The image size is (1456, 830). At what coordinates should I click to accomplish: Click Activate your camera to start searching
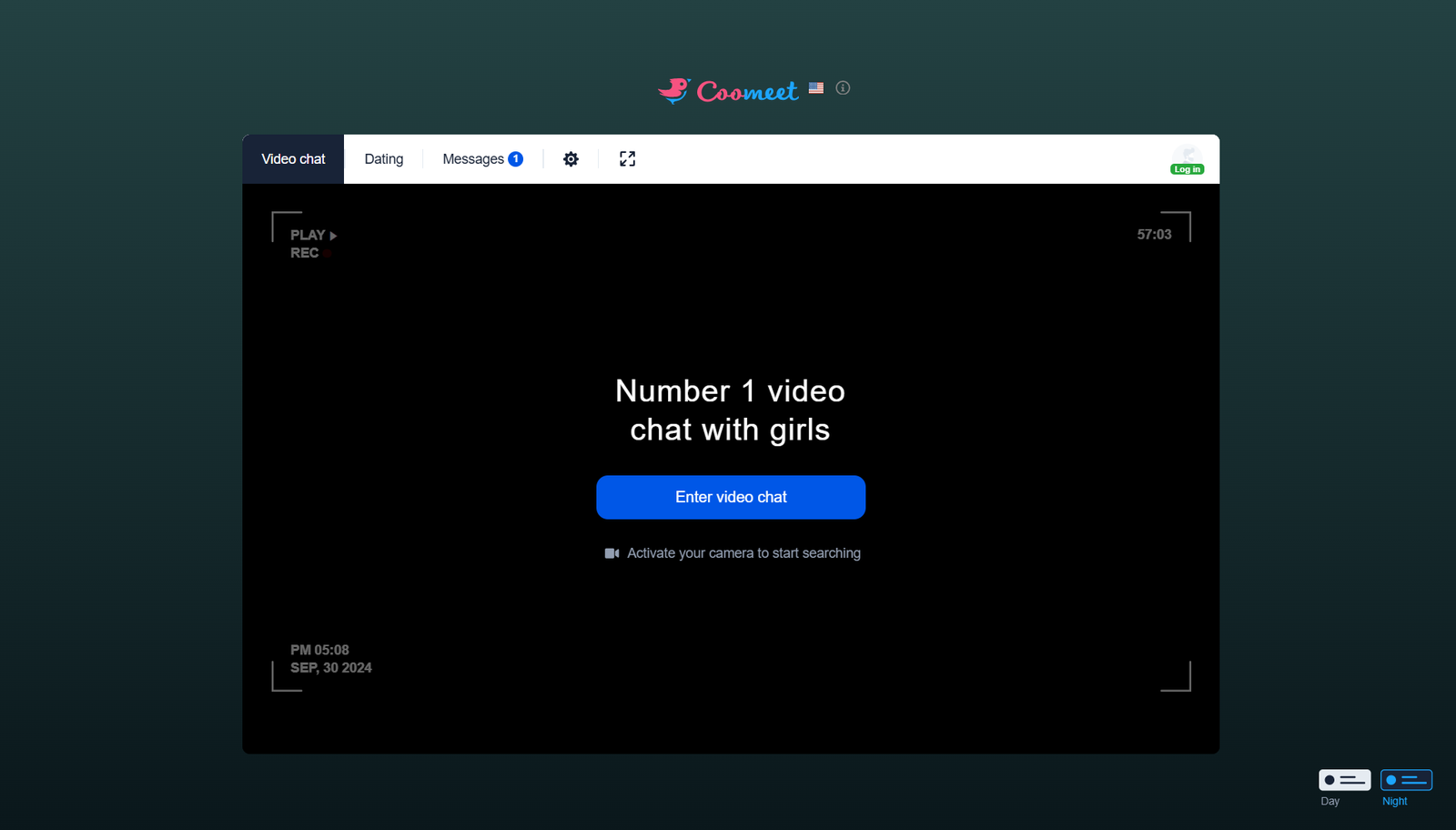click(x=743, y=553)
